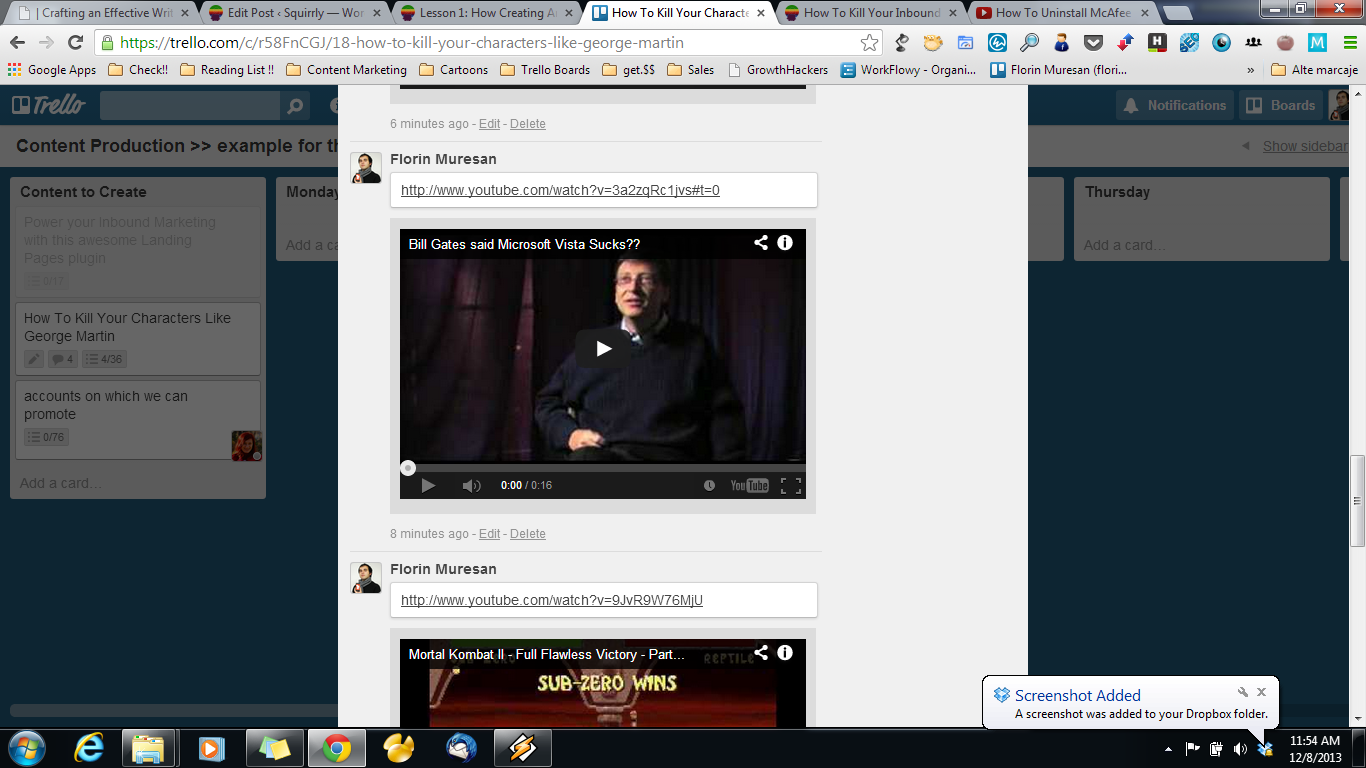Click the video progress bar scrubber
1366x768 pixels.
coord(408,468)
